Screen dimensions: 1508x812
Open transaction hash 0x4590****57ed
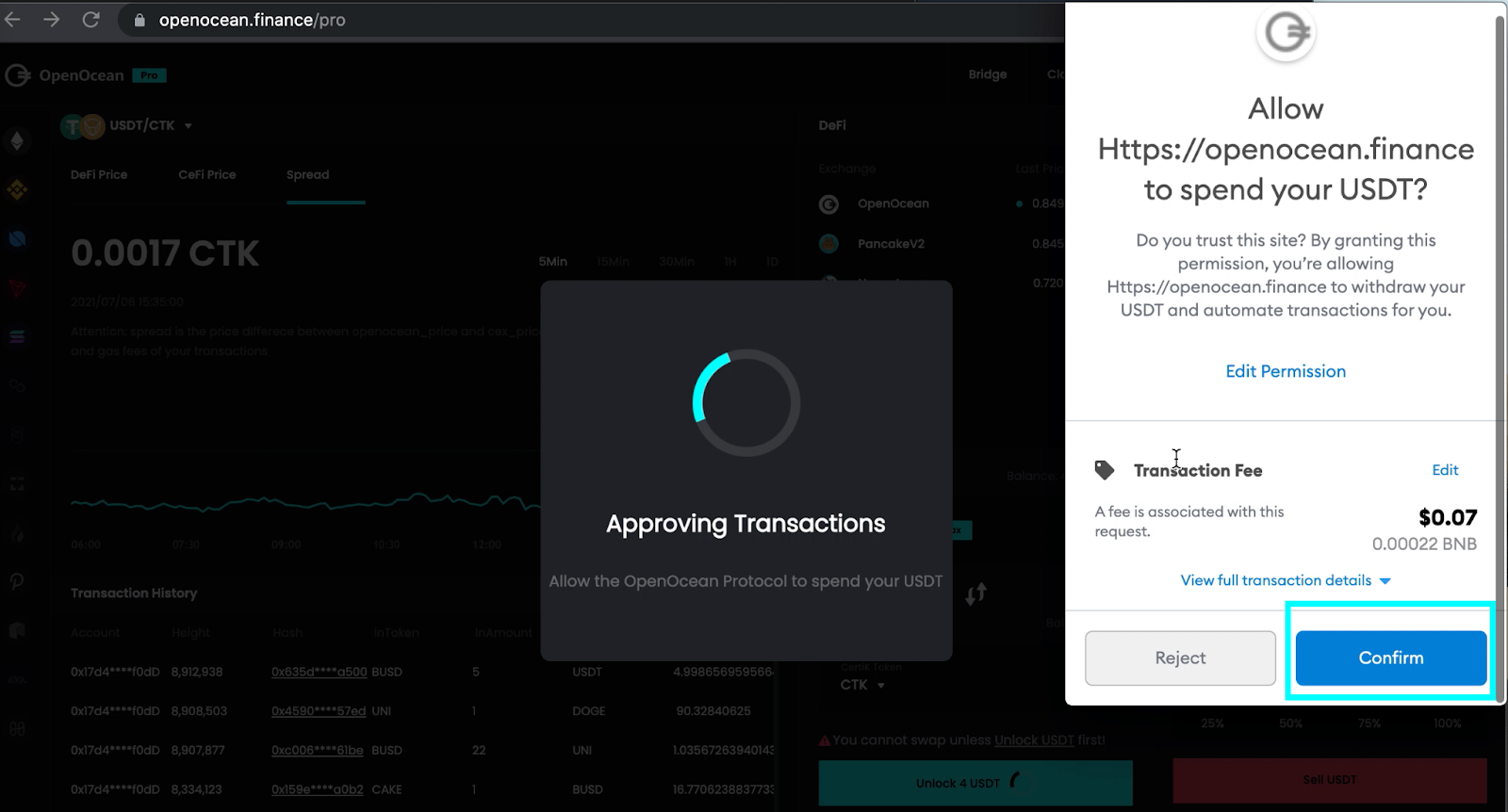coord(319,711)
